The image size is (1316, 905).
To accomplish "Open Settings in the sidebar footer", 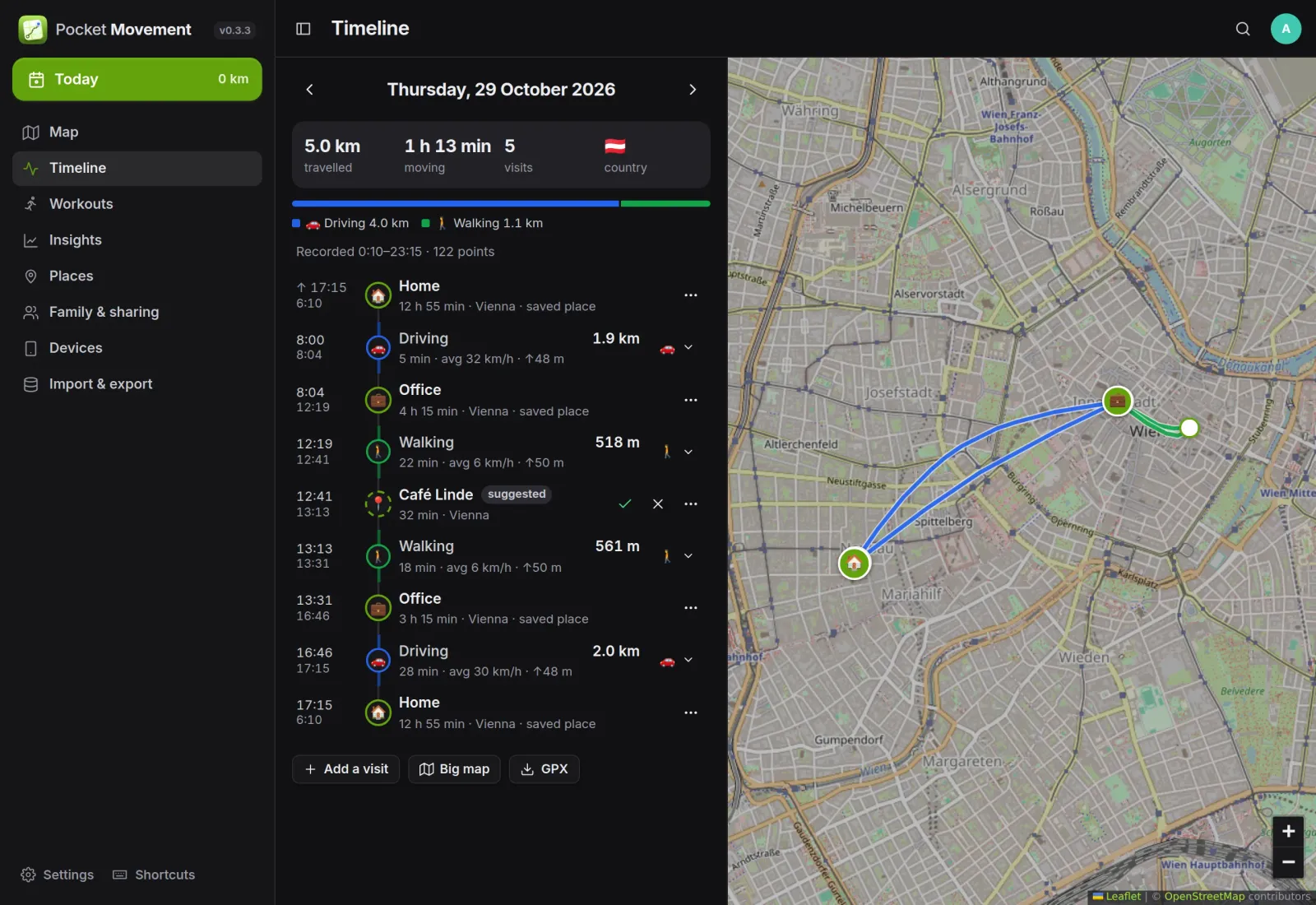I will point(57,875).
